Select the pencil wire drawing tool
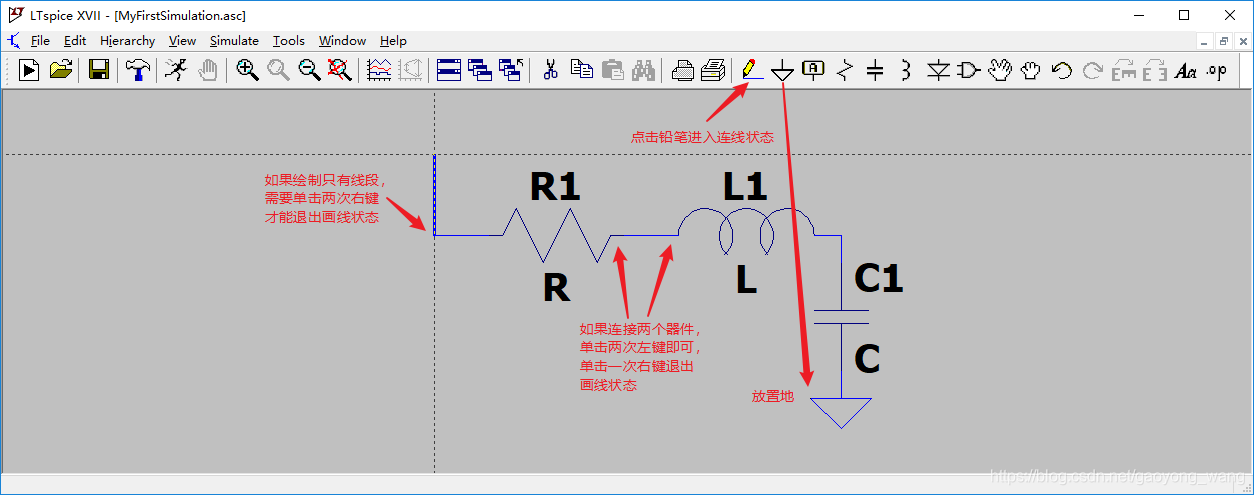 (x=750, y=70)
